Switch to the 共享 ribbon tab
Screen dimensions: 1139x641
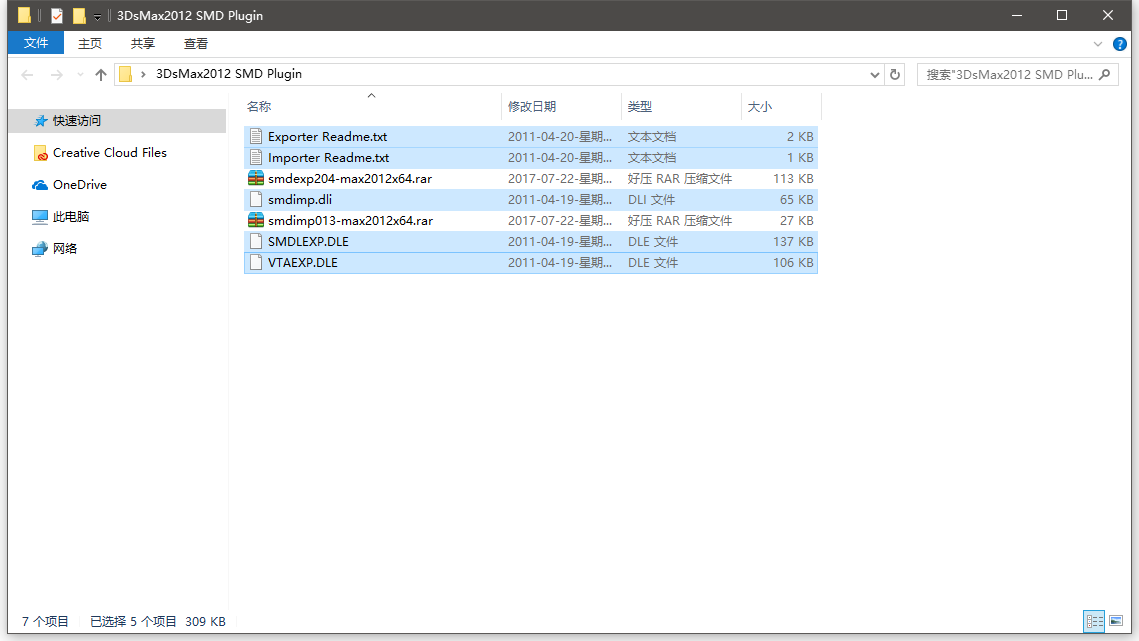[143, 44]
